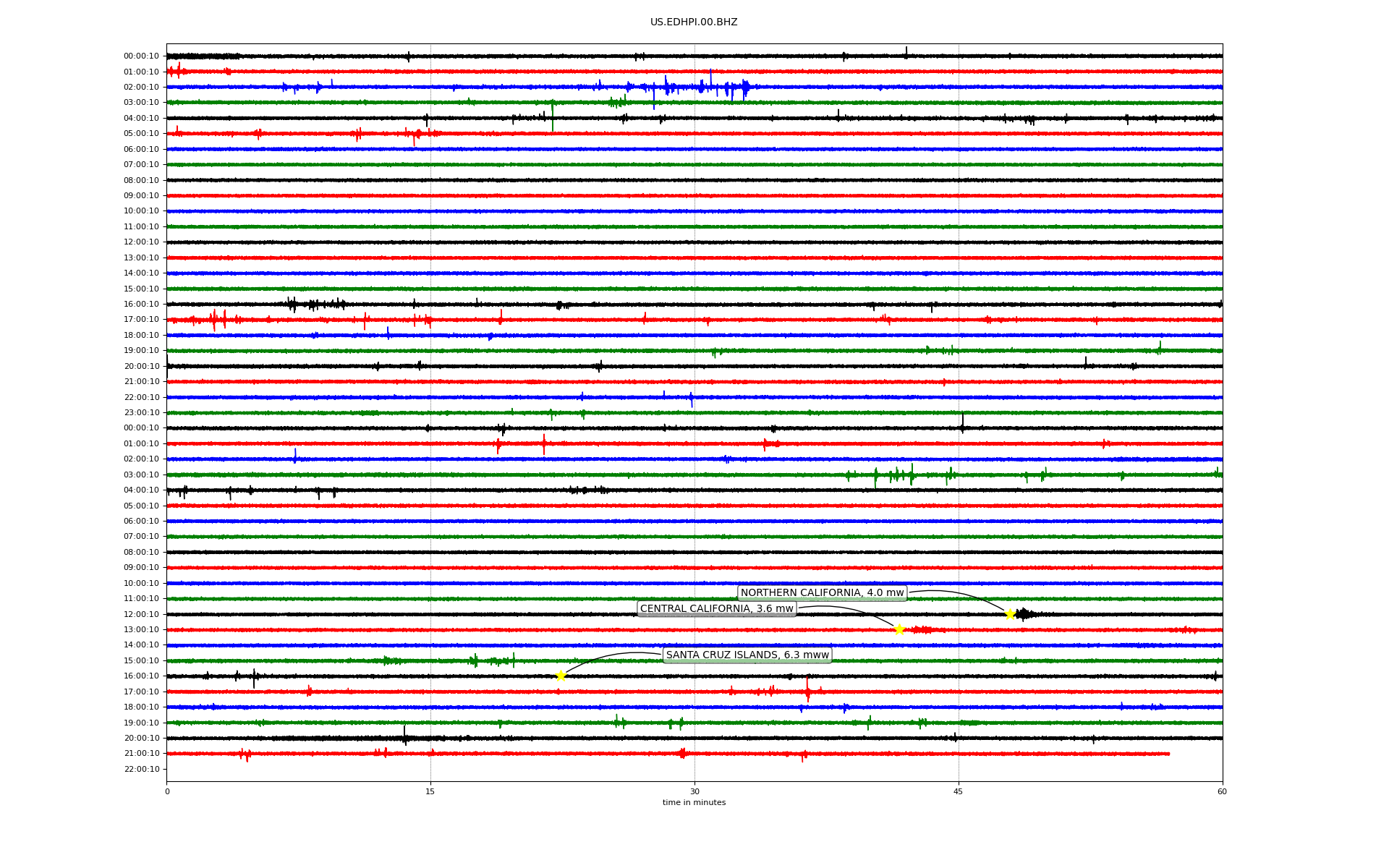This screenshot has width=1389, height=868.
Task: Click the yellow star for Santa Cruz Islands event
Action: (x=561, y=676)
